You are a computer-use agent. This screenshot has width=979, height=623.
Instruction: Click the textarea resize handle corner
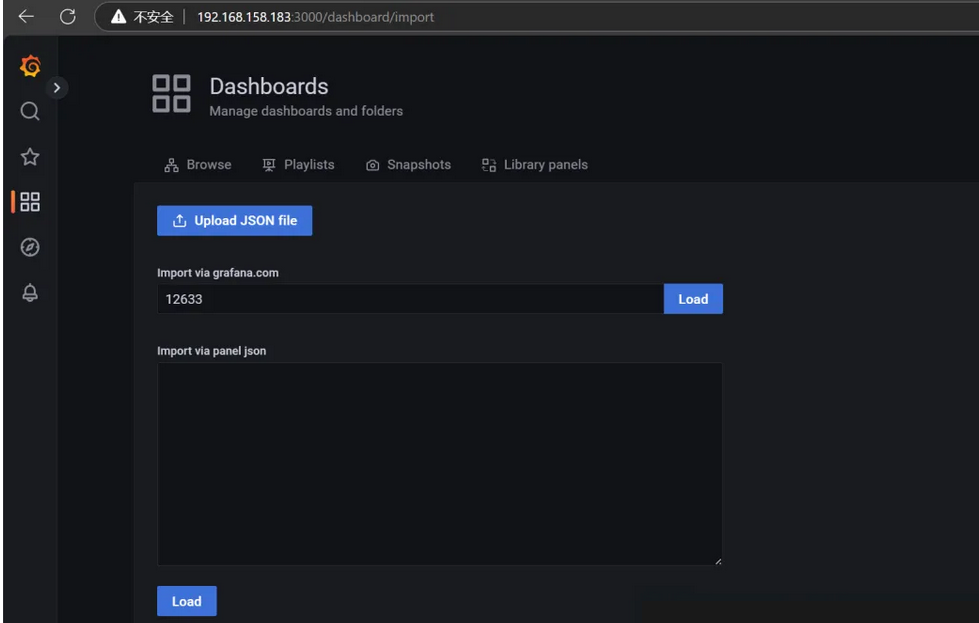coord(718,561)
